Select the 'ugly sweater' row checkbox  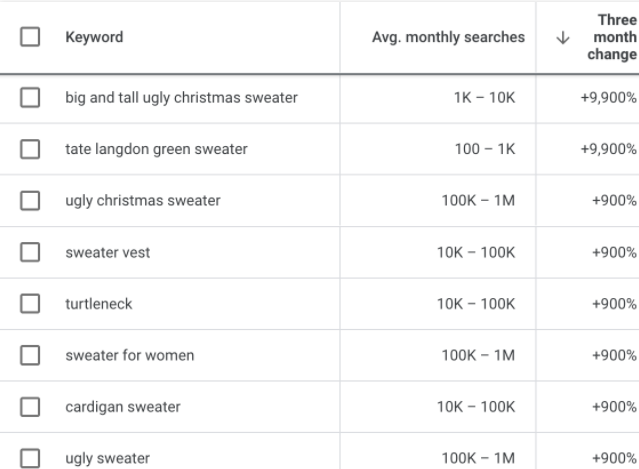(x=30, y=458)
